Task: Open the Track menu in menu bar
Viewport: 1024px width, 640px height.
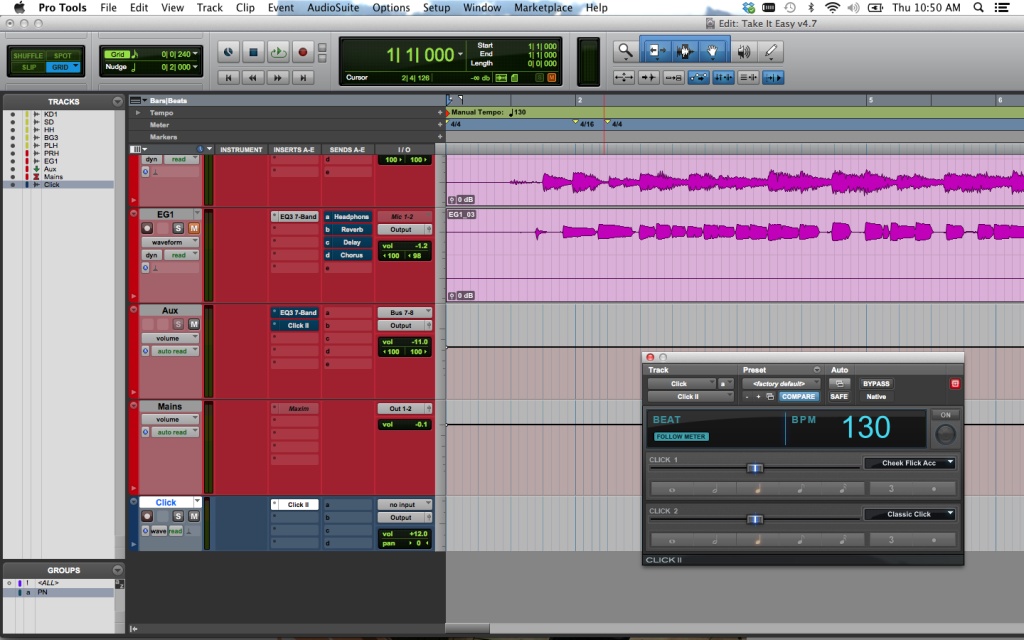Action: (x=210, y=8)
